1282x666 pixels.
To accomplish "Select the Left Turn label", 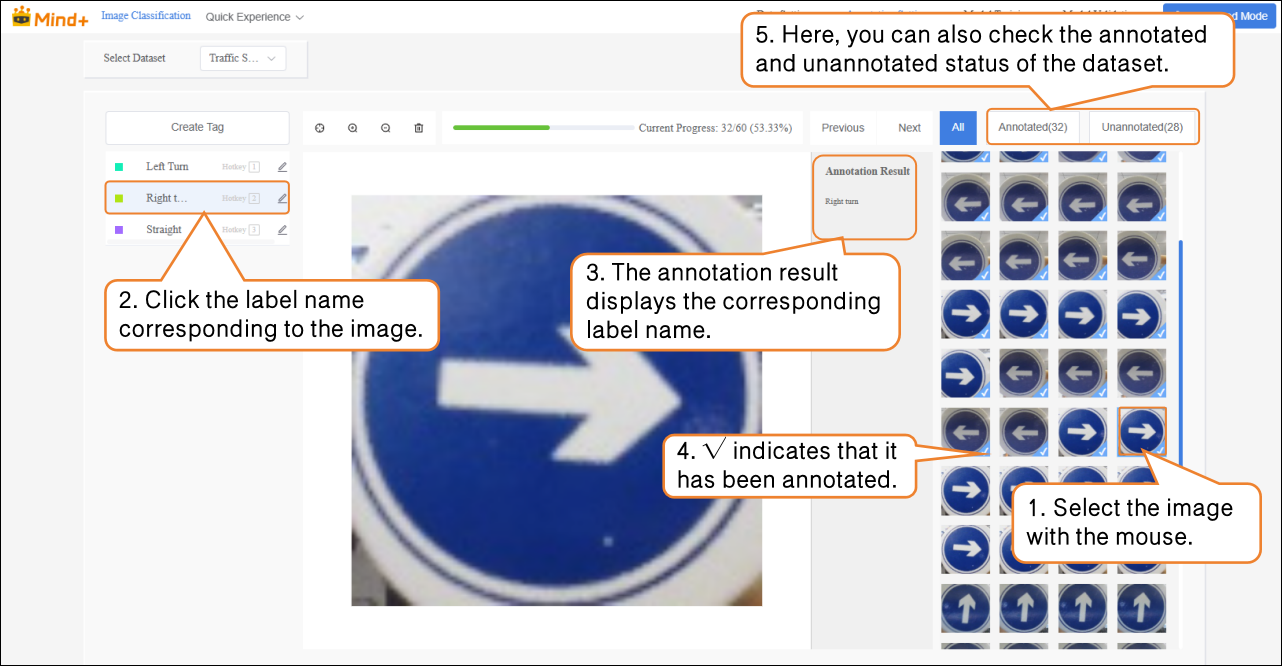I will [x=167, y=167].
